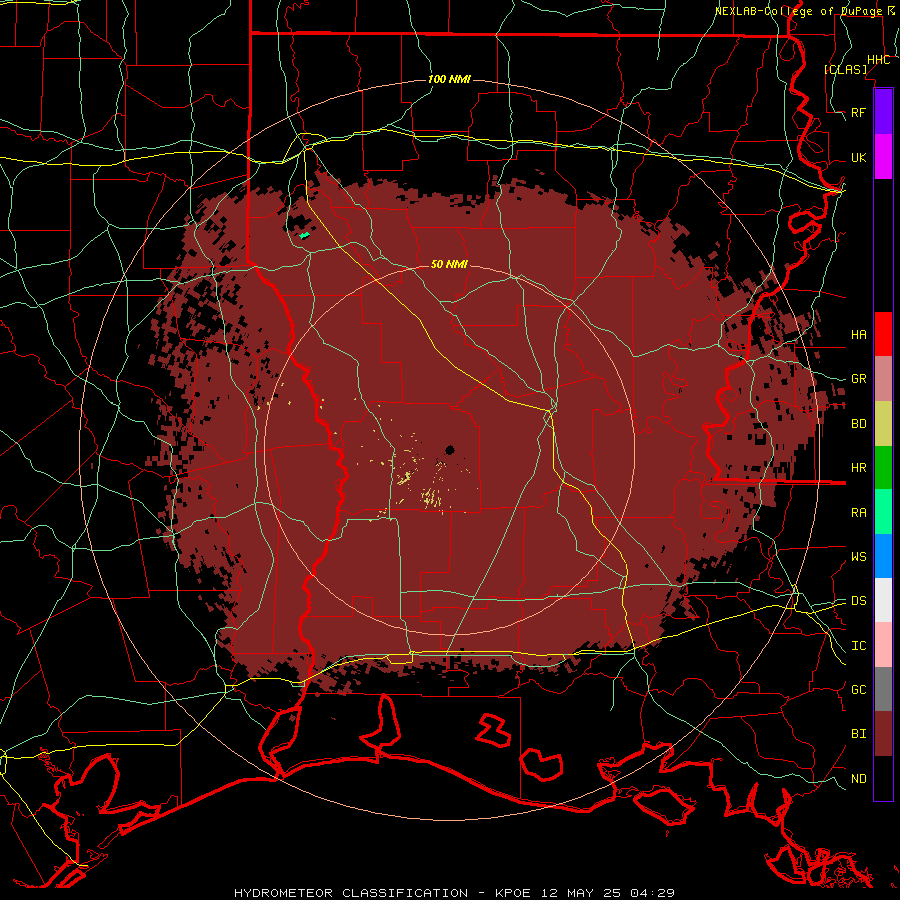The width and height of the screenshot is (900, 900).
Task: Click the small green rain echo northwest
Action: (304, 235)
